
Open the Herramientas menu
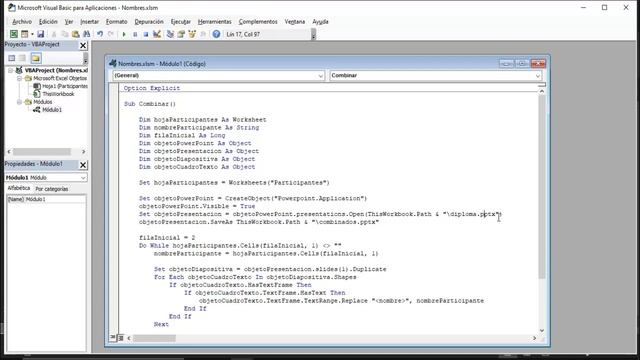[x=215, y=22]
